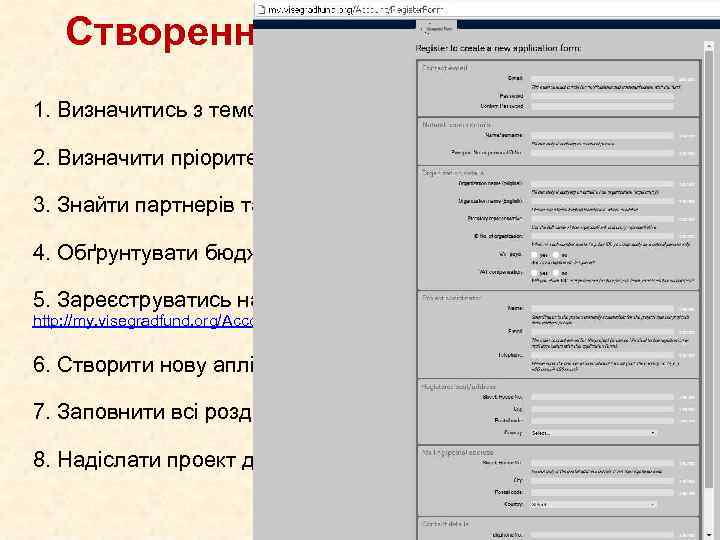Focus the Password field

(602, 96)
